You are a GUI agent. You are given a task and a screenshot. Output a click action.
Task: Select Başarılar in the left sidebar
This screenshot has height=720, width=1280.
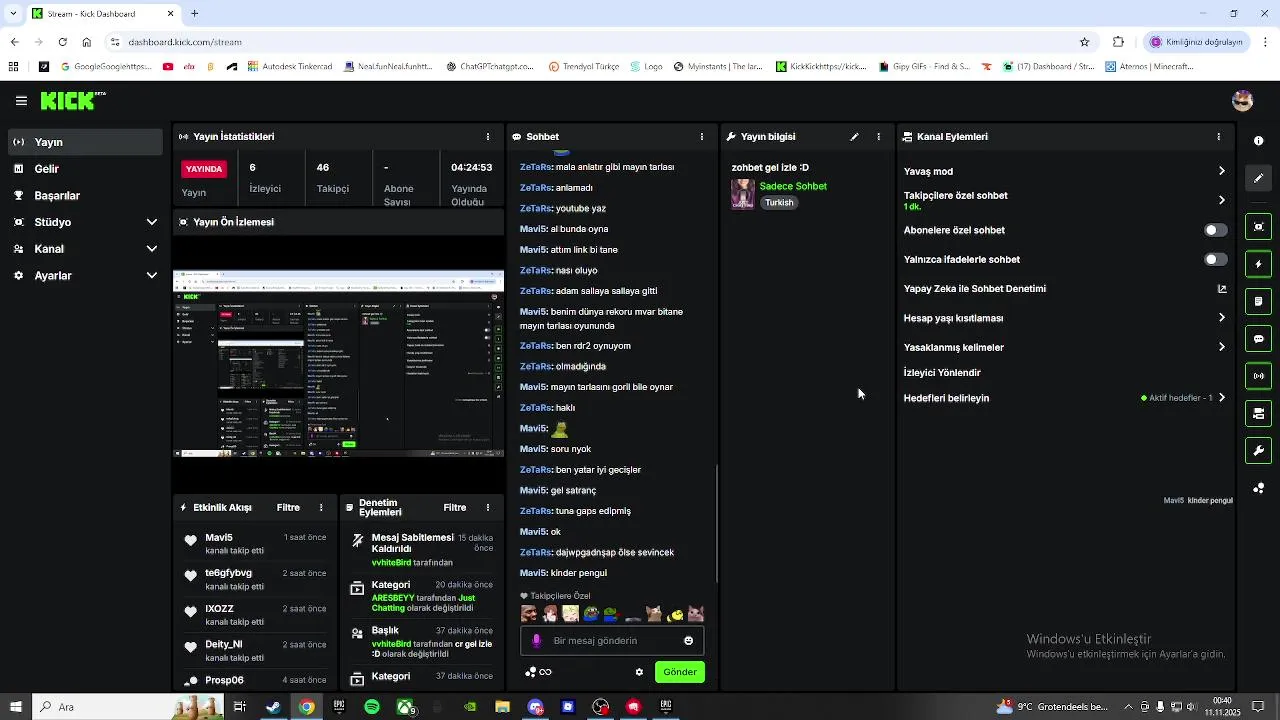point(85,196)
